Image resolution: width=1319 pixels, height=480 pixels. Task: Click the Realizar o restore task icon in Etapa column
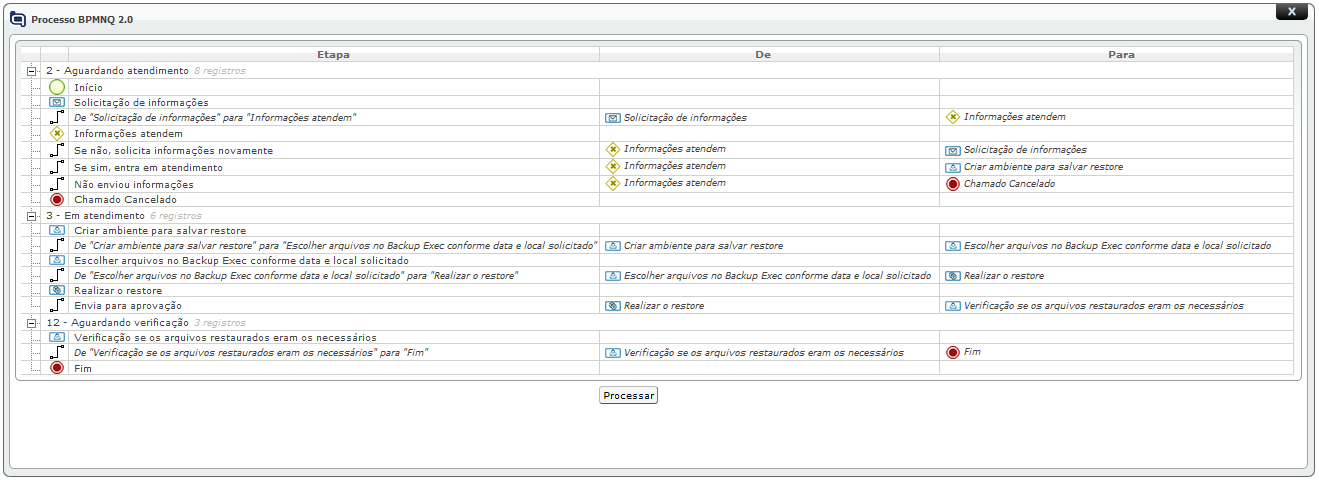point(57,290)
